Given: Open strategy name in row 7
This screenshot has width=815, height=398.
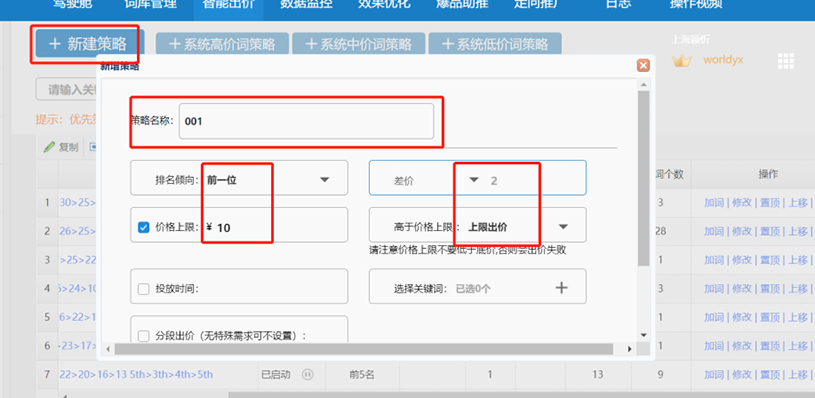Looking at the screenshot, I should click(x=136, y=375).
